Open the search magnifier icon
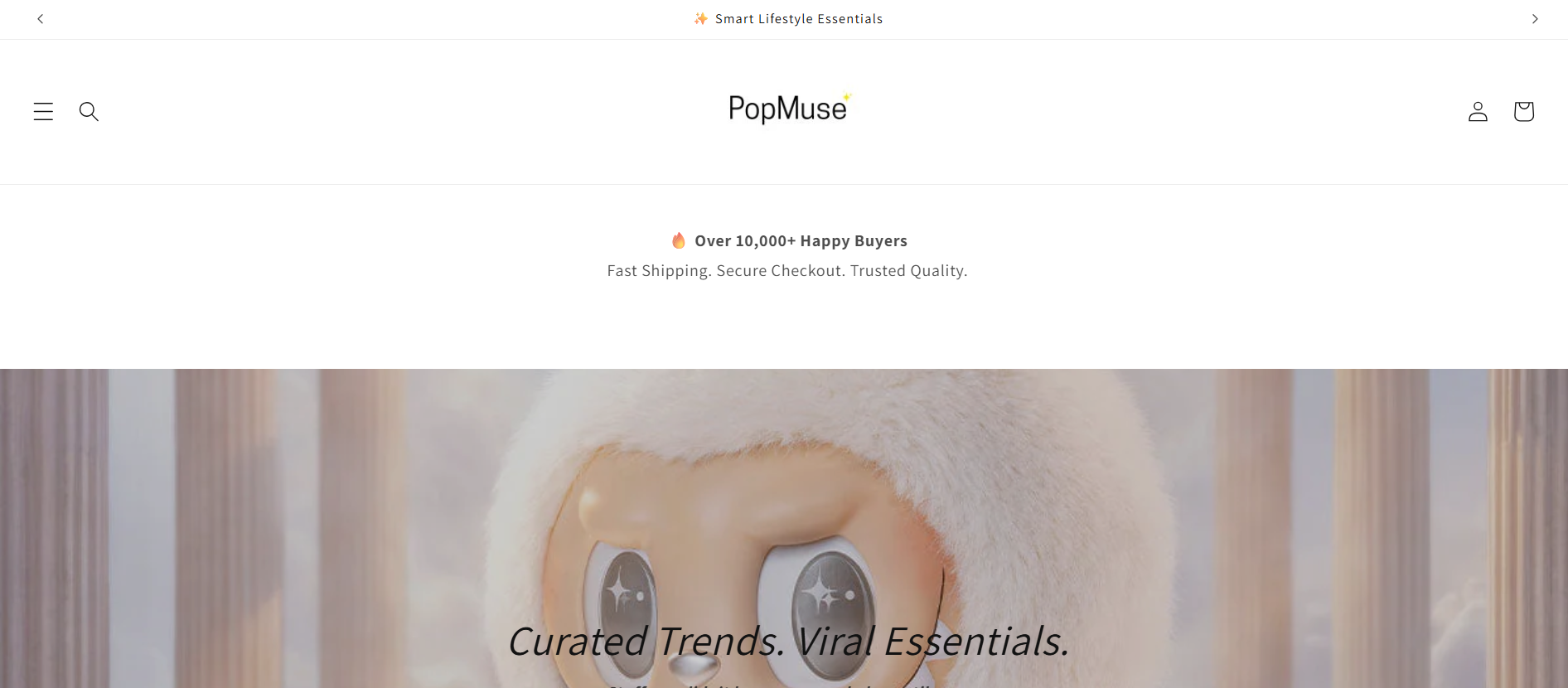This screenshot has width=1568, height=688. click(89, 111)
